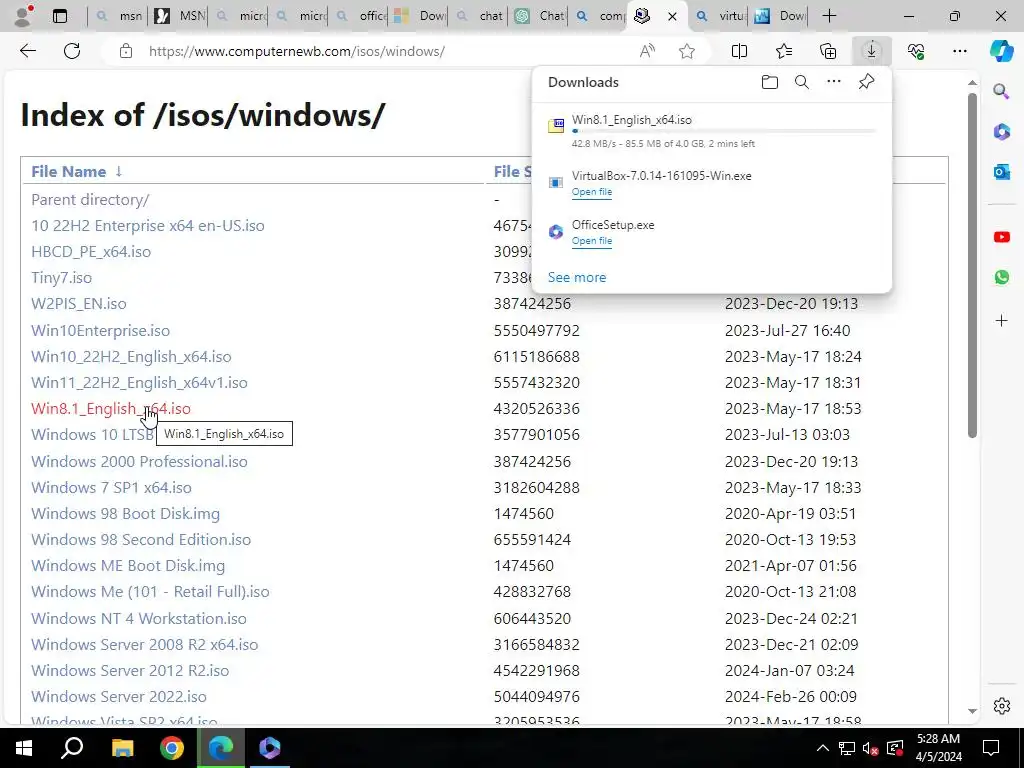This screenshot has width=1024, height=768.
Task: Open the YouTube sidebar icon
Action: point(1002,237)
